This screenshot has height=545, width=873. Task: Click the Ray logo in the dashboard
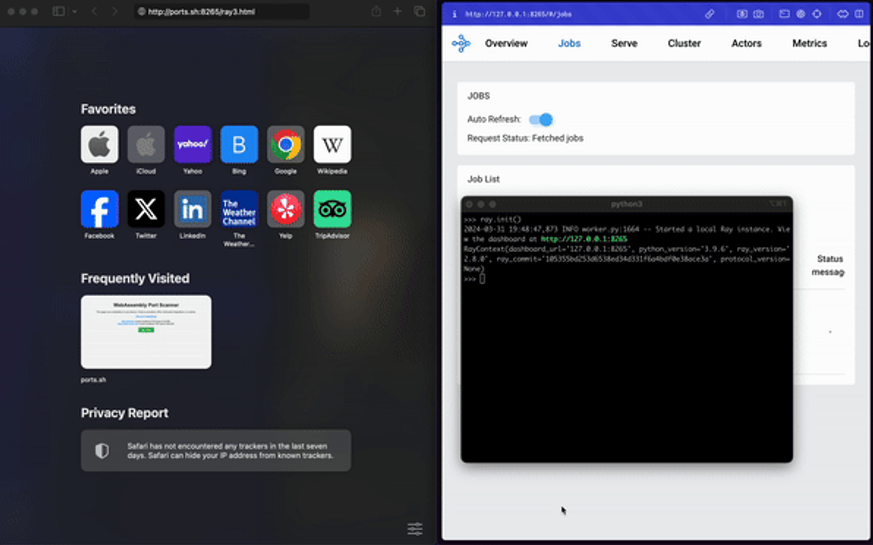click(x=461, y=43)
